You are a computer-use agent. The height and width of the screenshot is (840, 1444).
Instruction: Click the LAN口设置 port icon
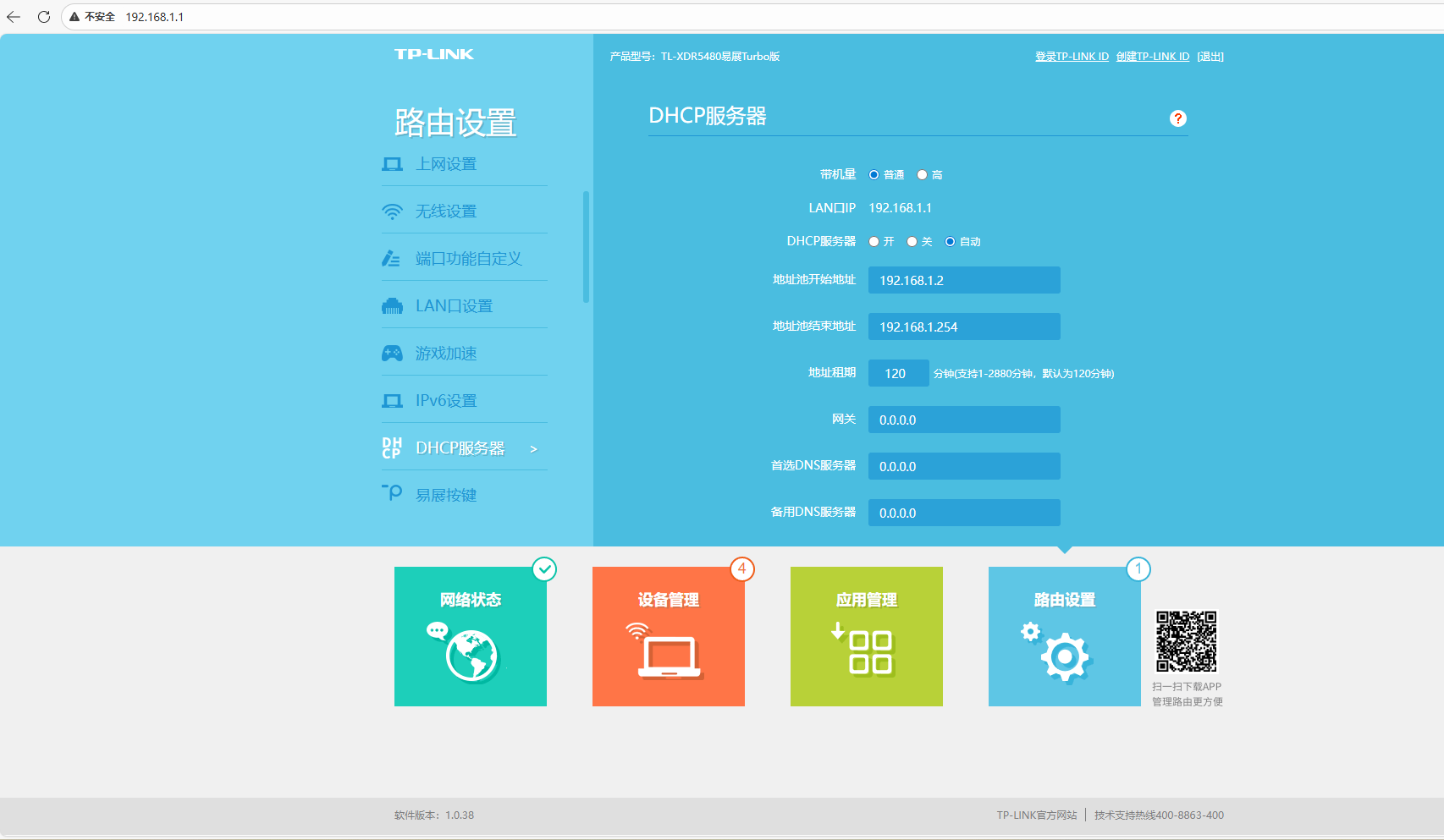click(x=392, y=306)
